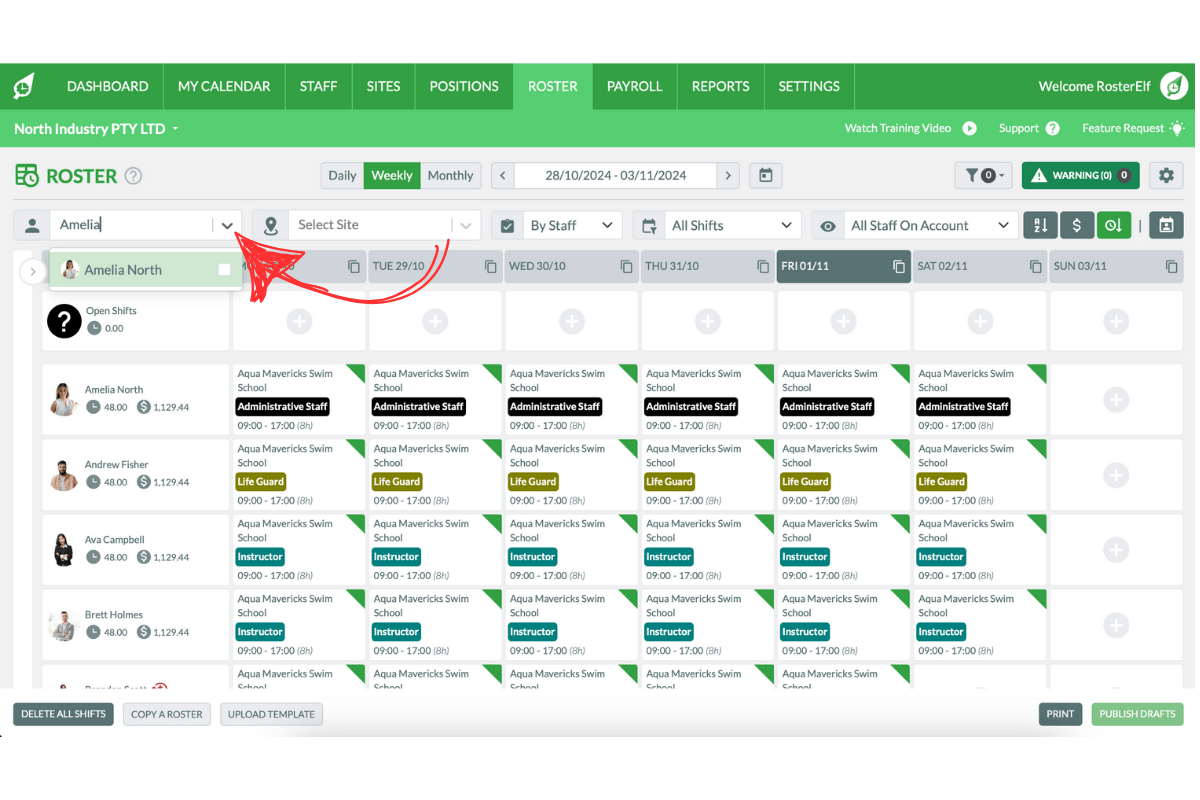Viewport: 1200px width, 800px height.
Task: Click the RosterElf leaf logo icon
Action: [x=24, y=86]
